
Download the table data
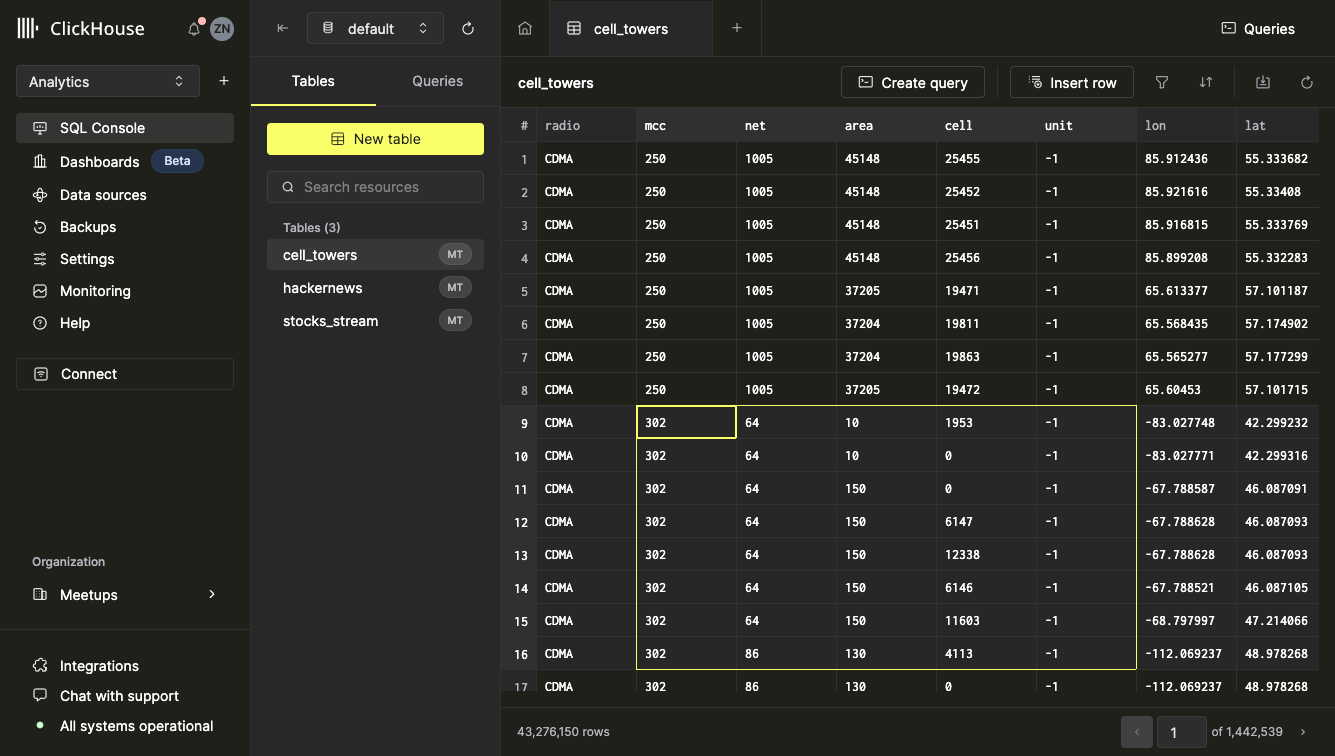[x=1263, y=83]
